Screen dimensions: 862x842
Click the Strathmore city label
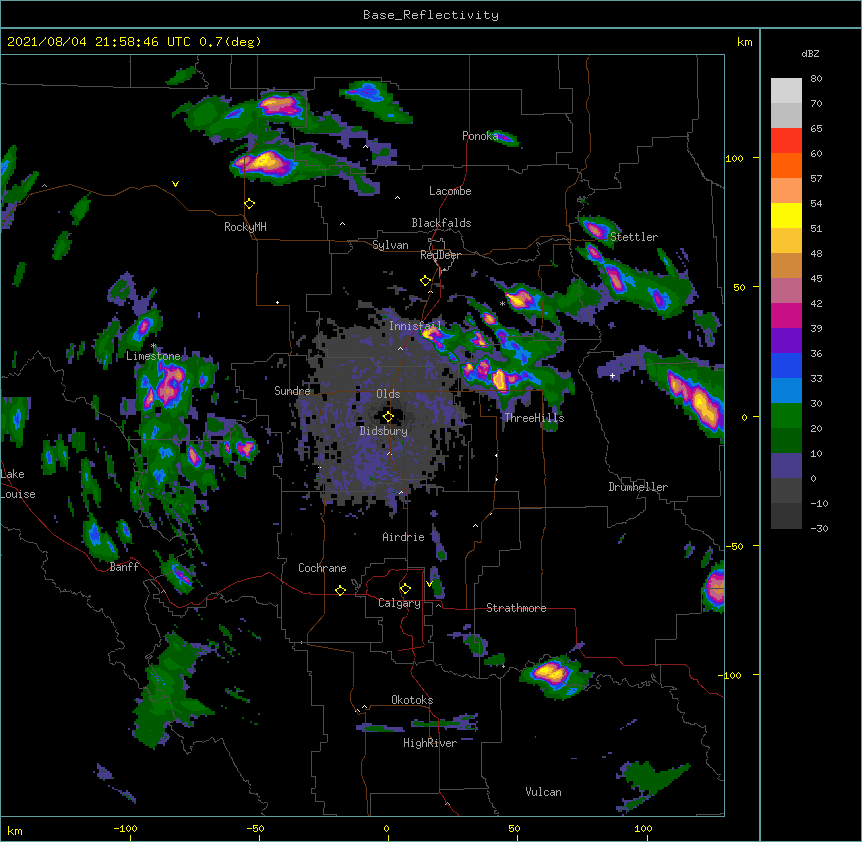coord(516,608)
